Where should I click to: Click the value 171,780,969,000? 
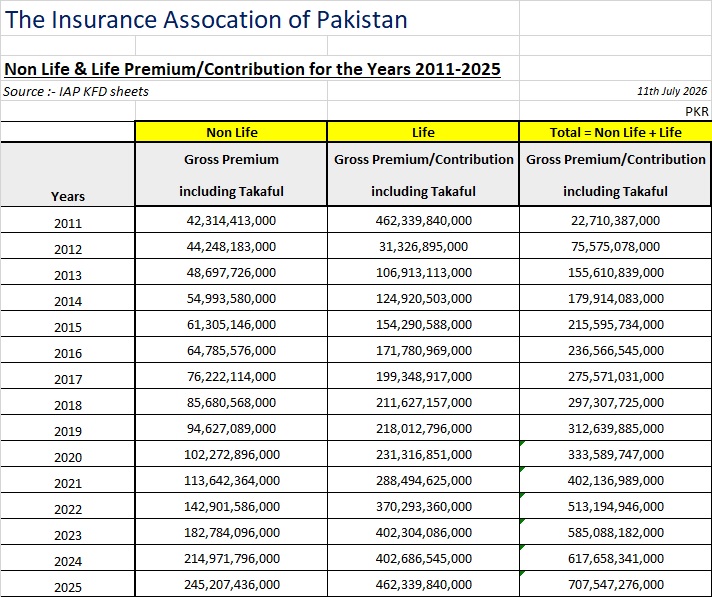click(x=424, y=350)
